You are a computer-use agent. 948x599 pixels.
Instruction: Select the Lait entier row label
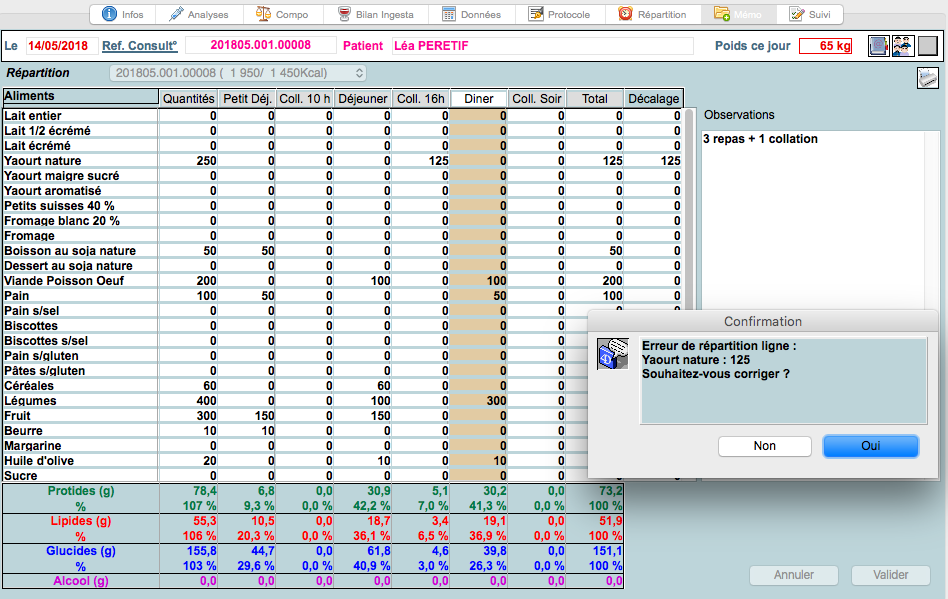(x=33, y=115)
